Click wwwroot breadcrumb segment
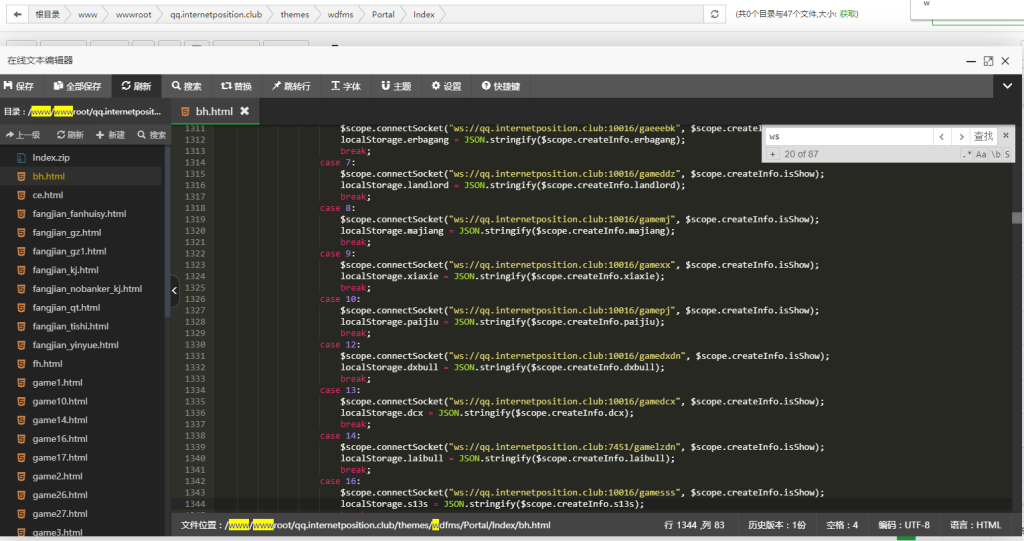 133,14
